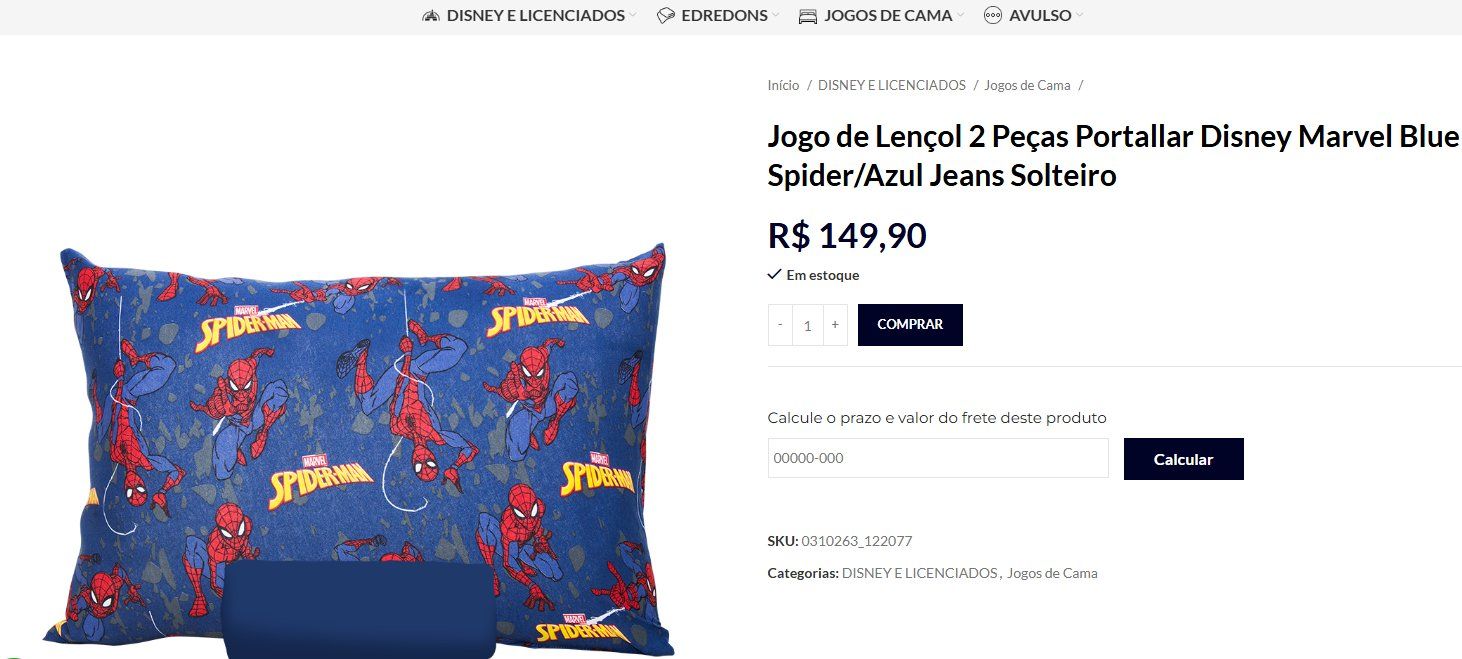Viewport: 1462px width, 659px height.
Task: Focus the CEP postal code input field
Action: 938,458
